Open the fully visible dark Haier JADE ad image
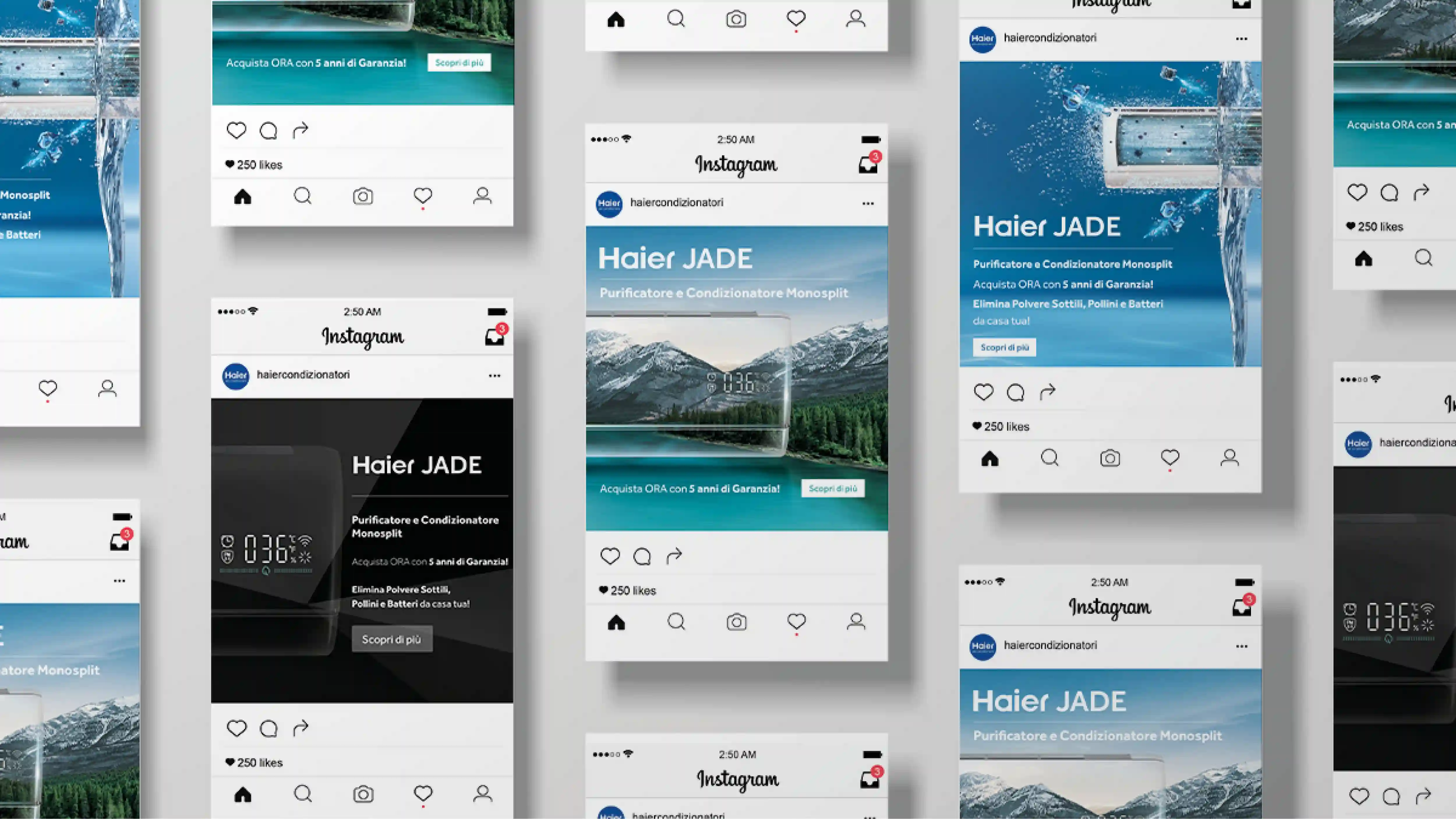Viewport: 1456px width, 819px height. [x=362, y=551]
